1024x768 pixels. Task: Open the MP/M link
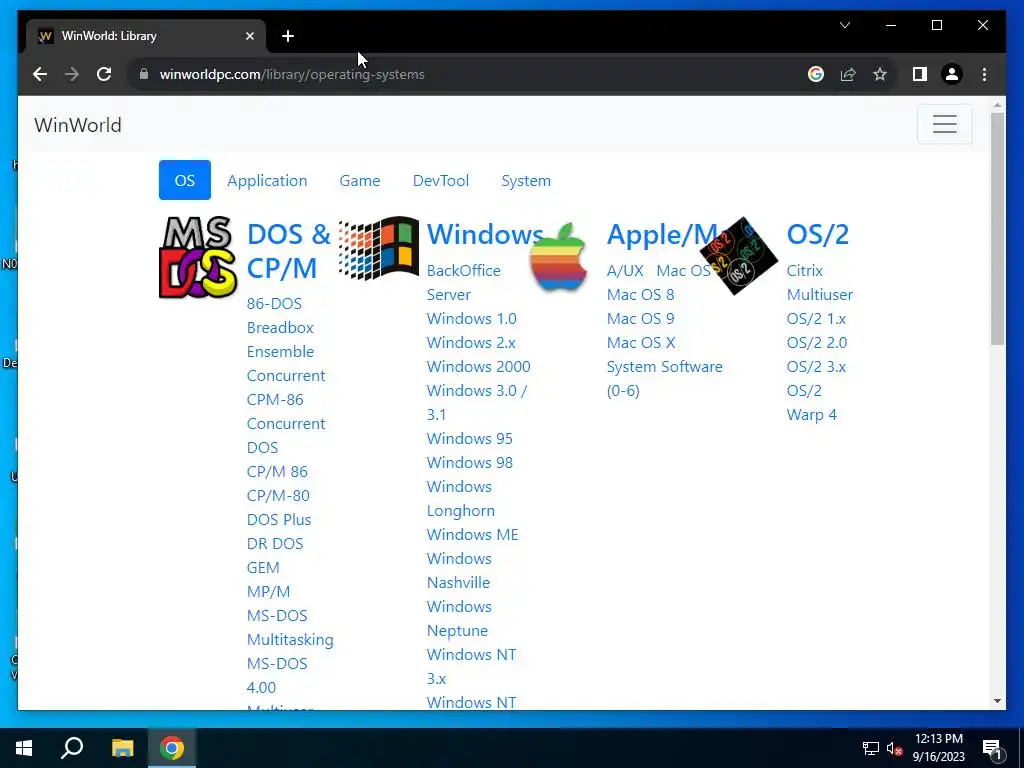coord(268,592)
